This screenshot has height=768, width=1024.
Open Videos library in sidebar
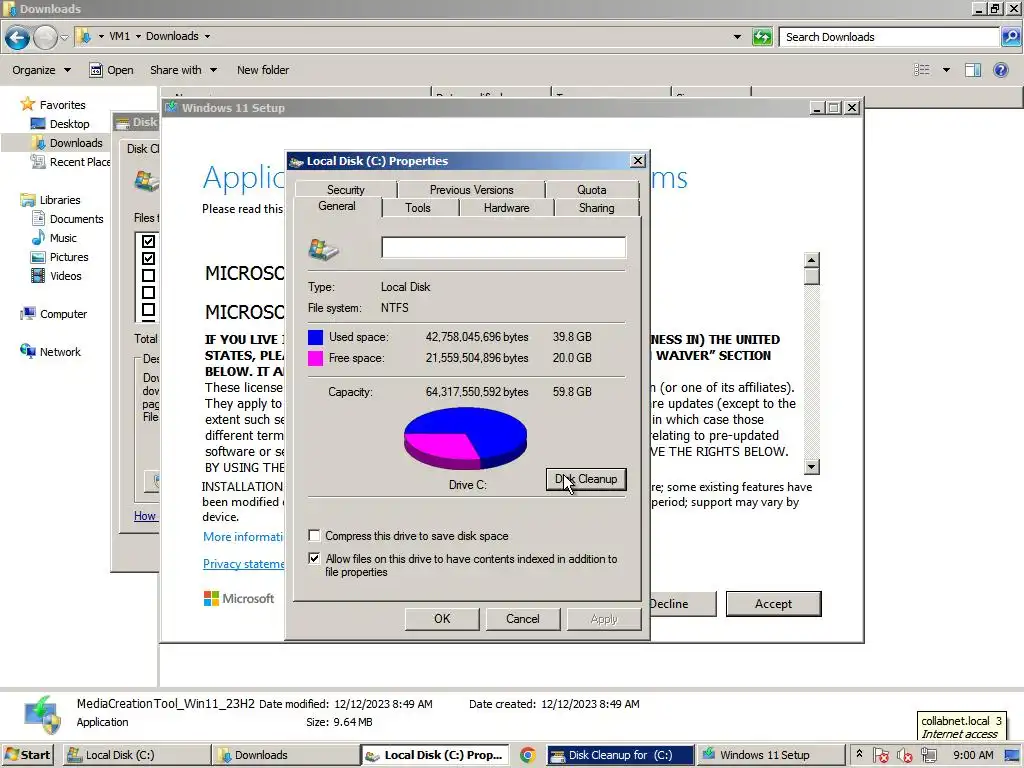[x=57, y=276]
